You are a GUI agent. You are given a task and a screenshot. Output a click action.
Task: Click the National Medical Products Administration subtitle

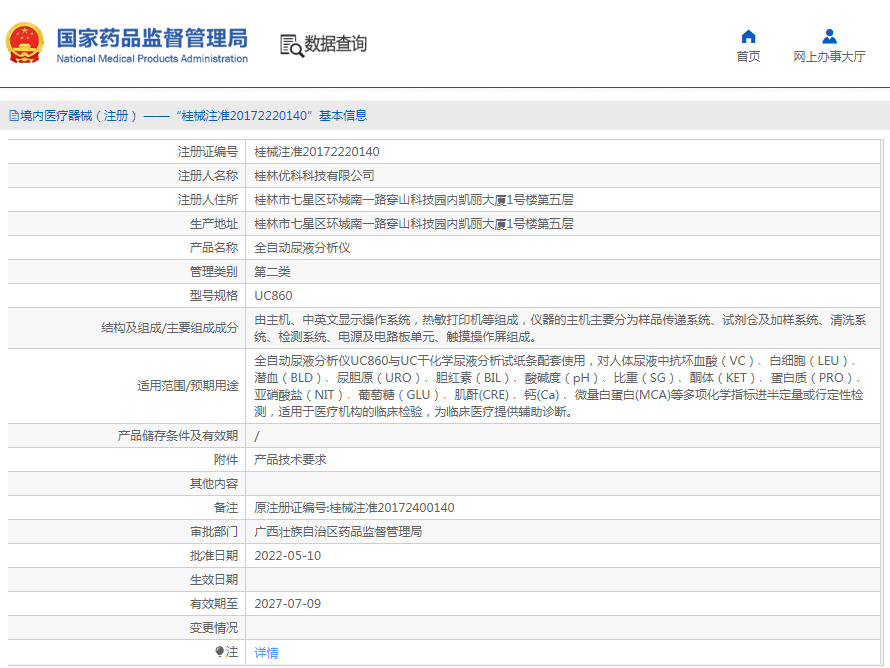pos(152,59)
